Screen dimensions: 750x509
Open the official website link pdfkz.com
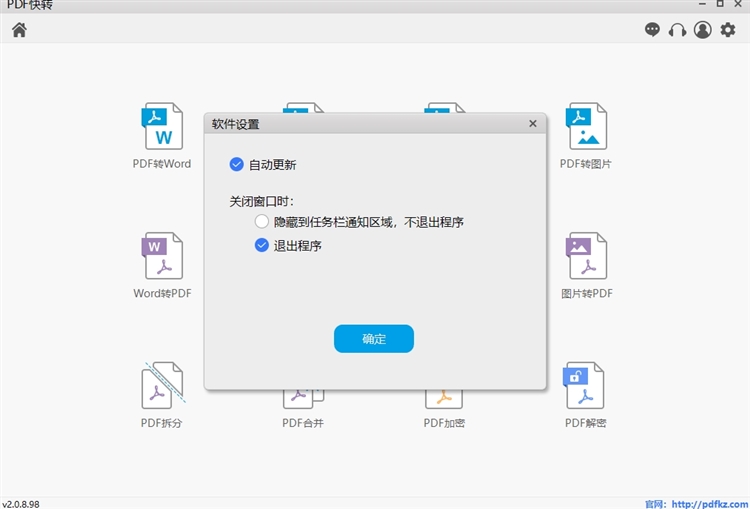(x=710, y=504)
